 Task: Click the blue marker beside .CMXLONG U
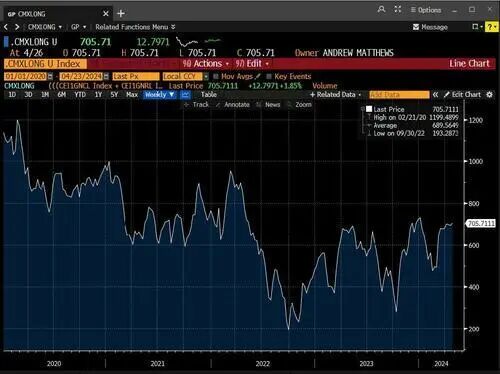coord(6,42)
